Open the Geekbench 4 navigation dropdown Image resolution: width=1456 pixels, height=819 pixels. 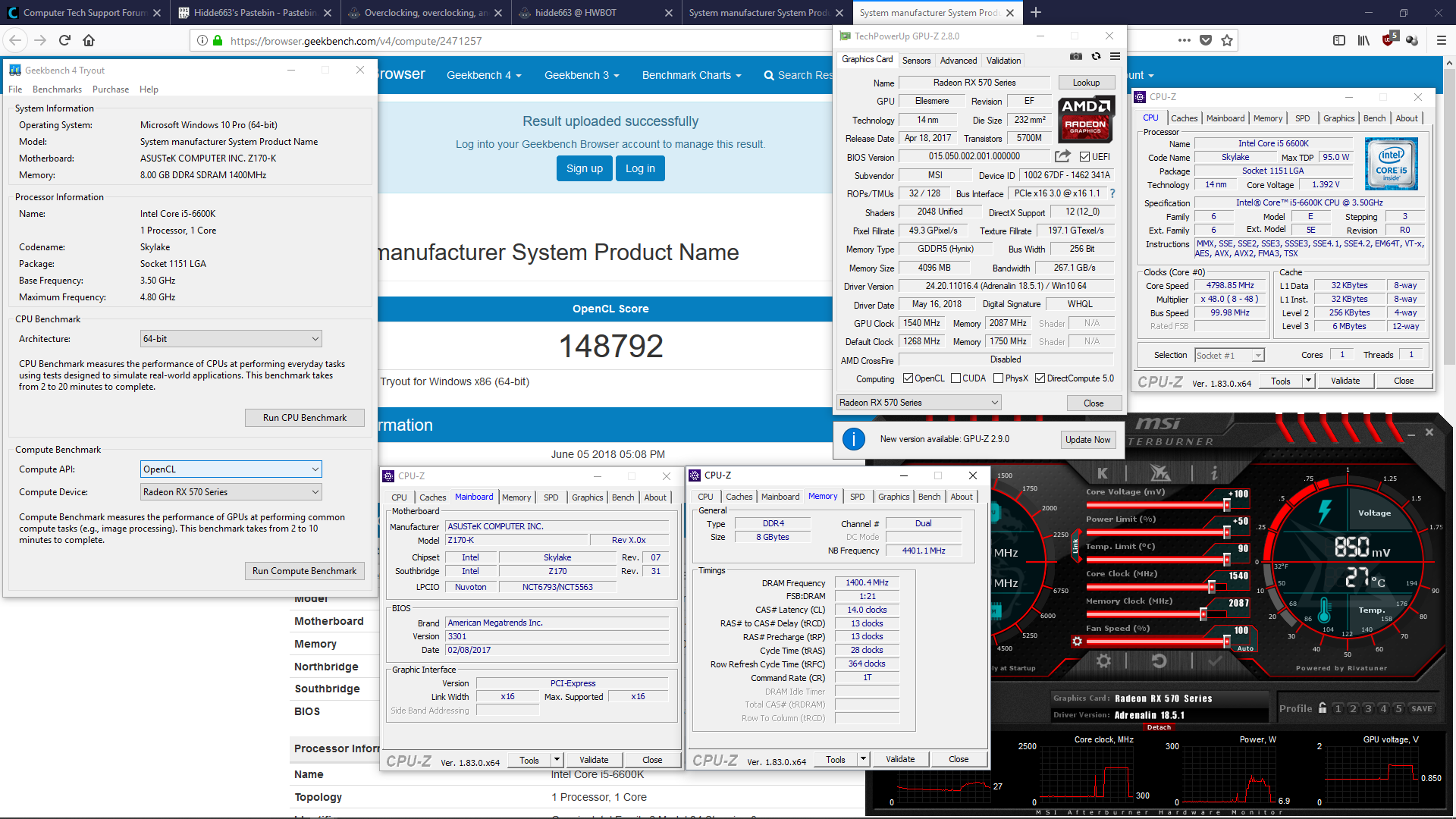(484, 75)
